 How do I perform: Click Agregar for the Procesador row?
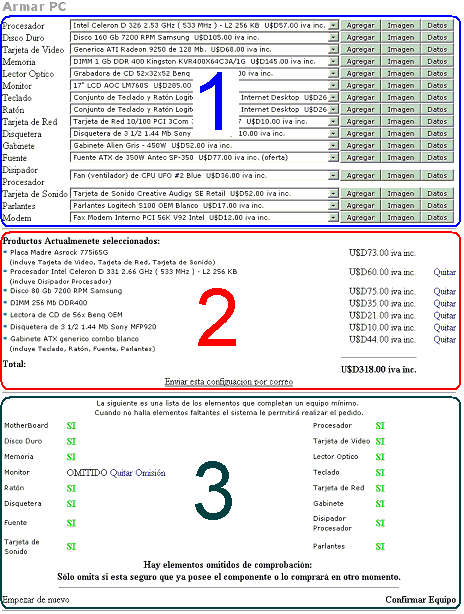coord(360,25)
